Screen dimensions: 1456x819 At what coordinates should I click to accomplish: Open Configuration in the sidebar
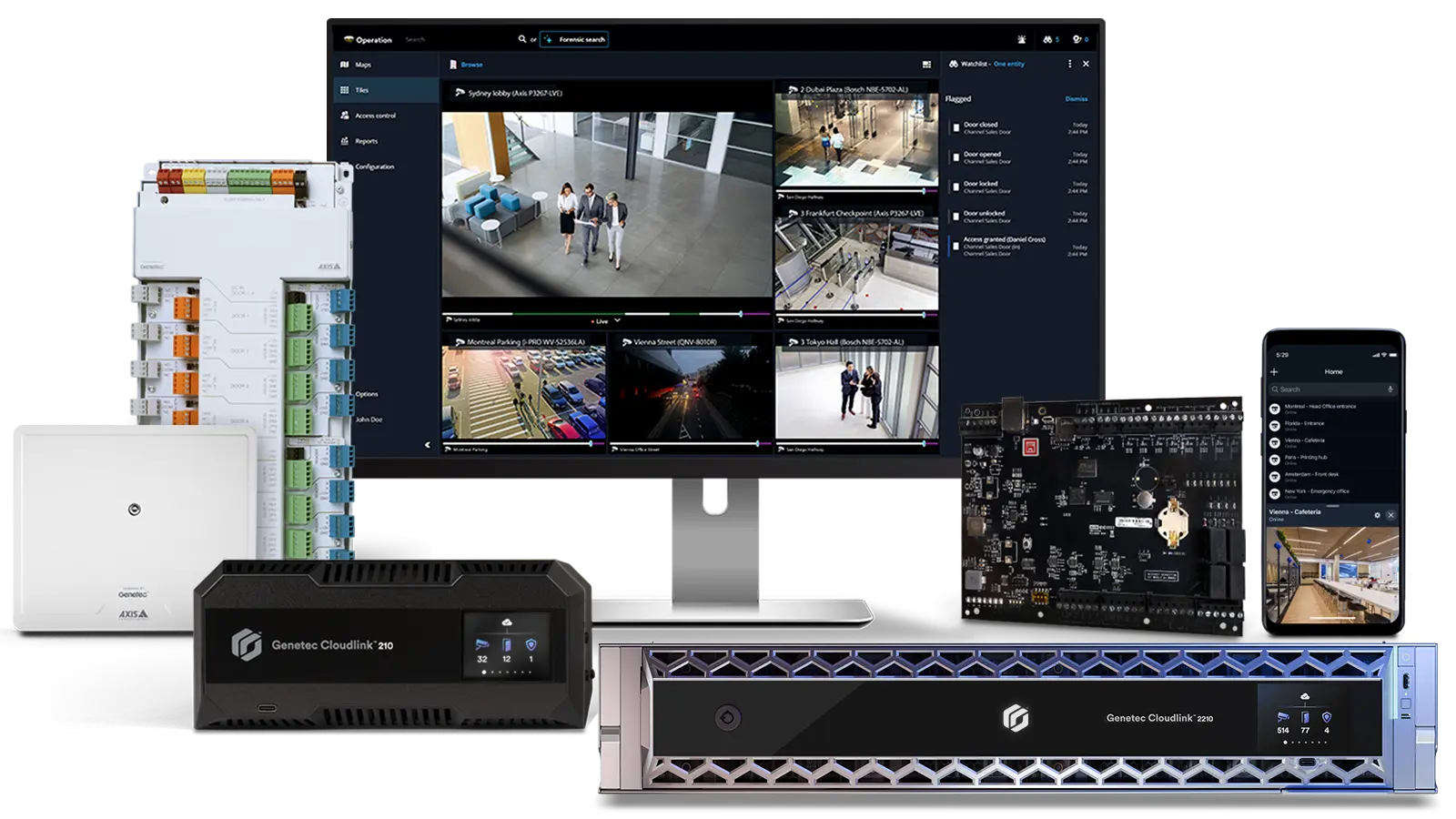[x=375, y=167]
